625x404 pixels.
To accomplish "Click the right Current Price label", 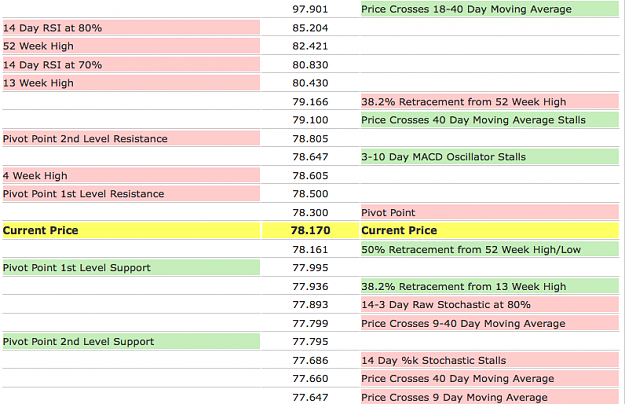I will coord(399,230).
